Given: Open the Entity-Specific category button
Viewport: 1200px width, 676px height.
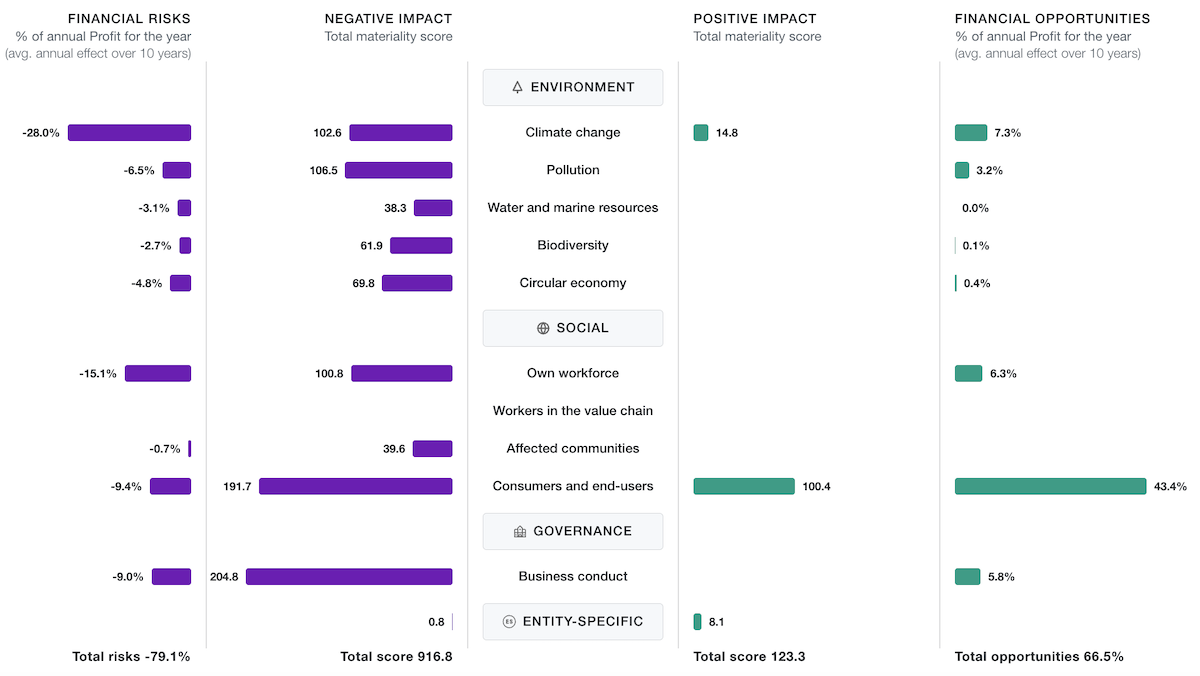Looking at the screenshot, I should point(573,622).
